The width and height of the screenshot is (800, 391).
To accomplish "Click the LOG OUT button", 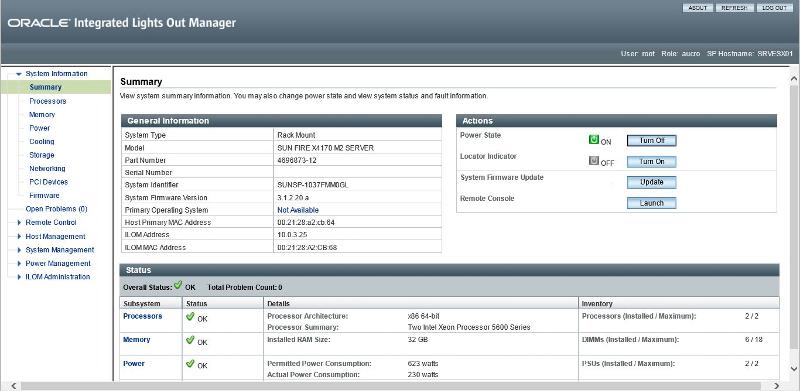I will 774,8.
